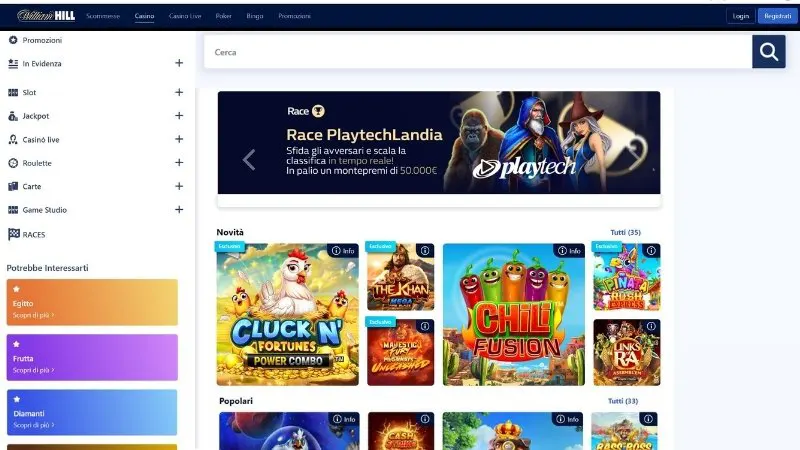Open info for Chili Fusion

click(569, 251)
